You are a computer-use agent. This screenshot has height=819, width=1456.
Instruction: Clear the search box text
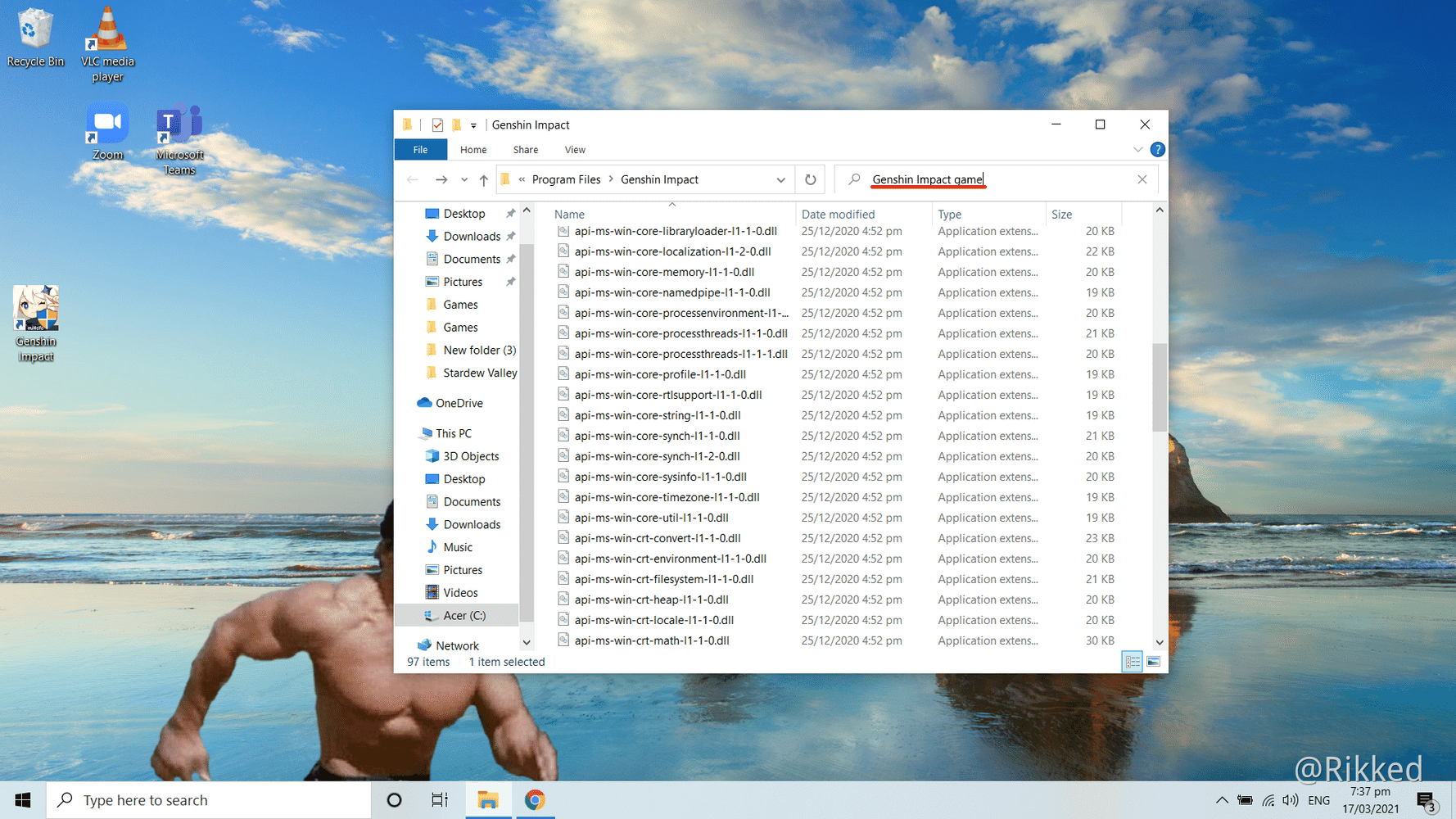(1142, 180)
